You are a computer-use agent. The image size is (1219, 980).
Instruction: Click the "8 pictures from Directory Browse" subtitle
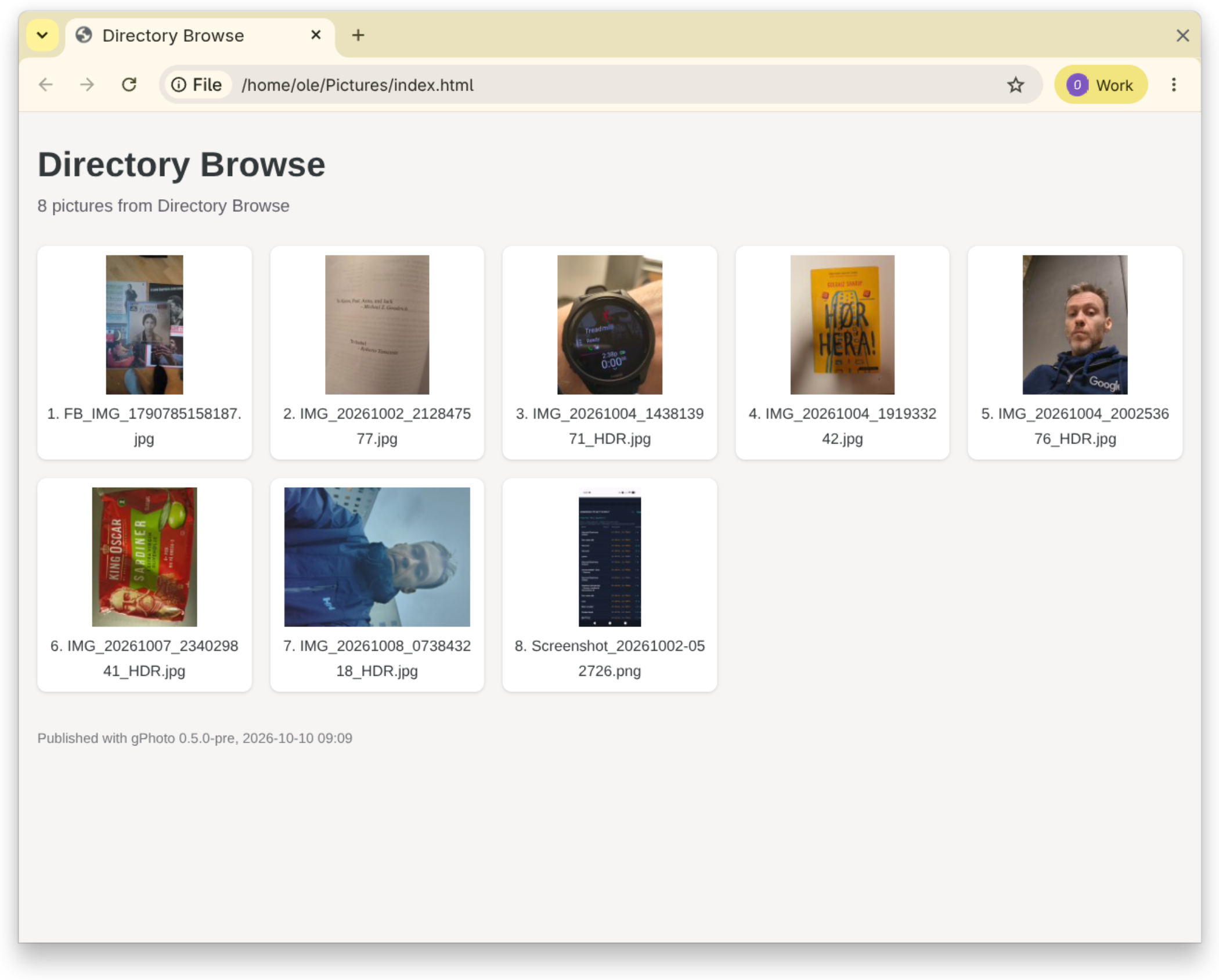pos(163,206)
